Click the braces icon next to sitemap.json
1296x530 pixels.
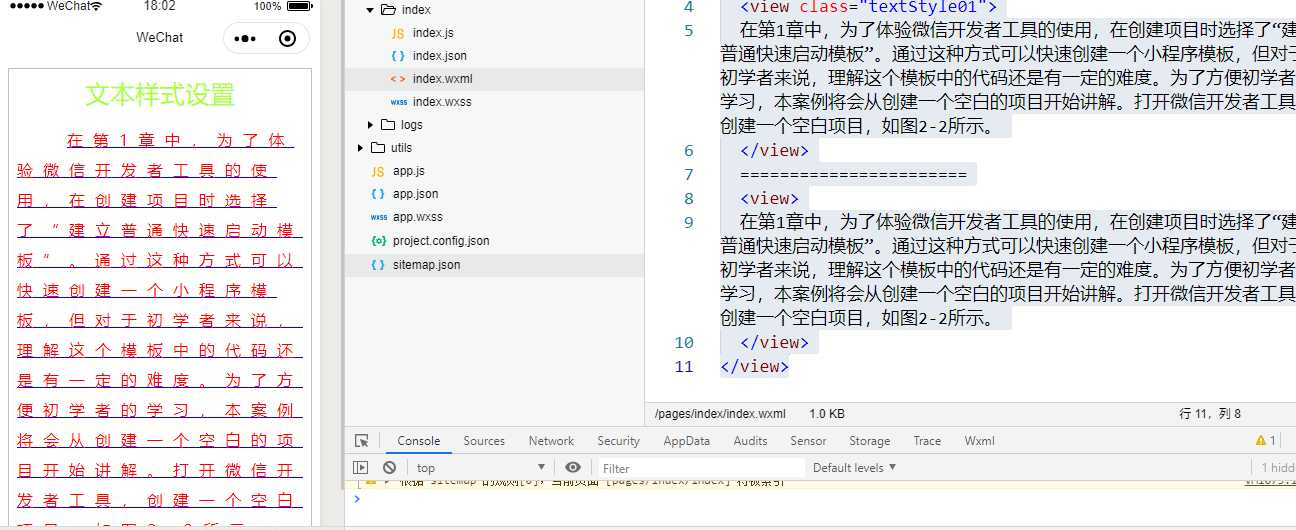click(x=378, y=265)
